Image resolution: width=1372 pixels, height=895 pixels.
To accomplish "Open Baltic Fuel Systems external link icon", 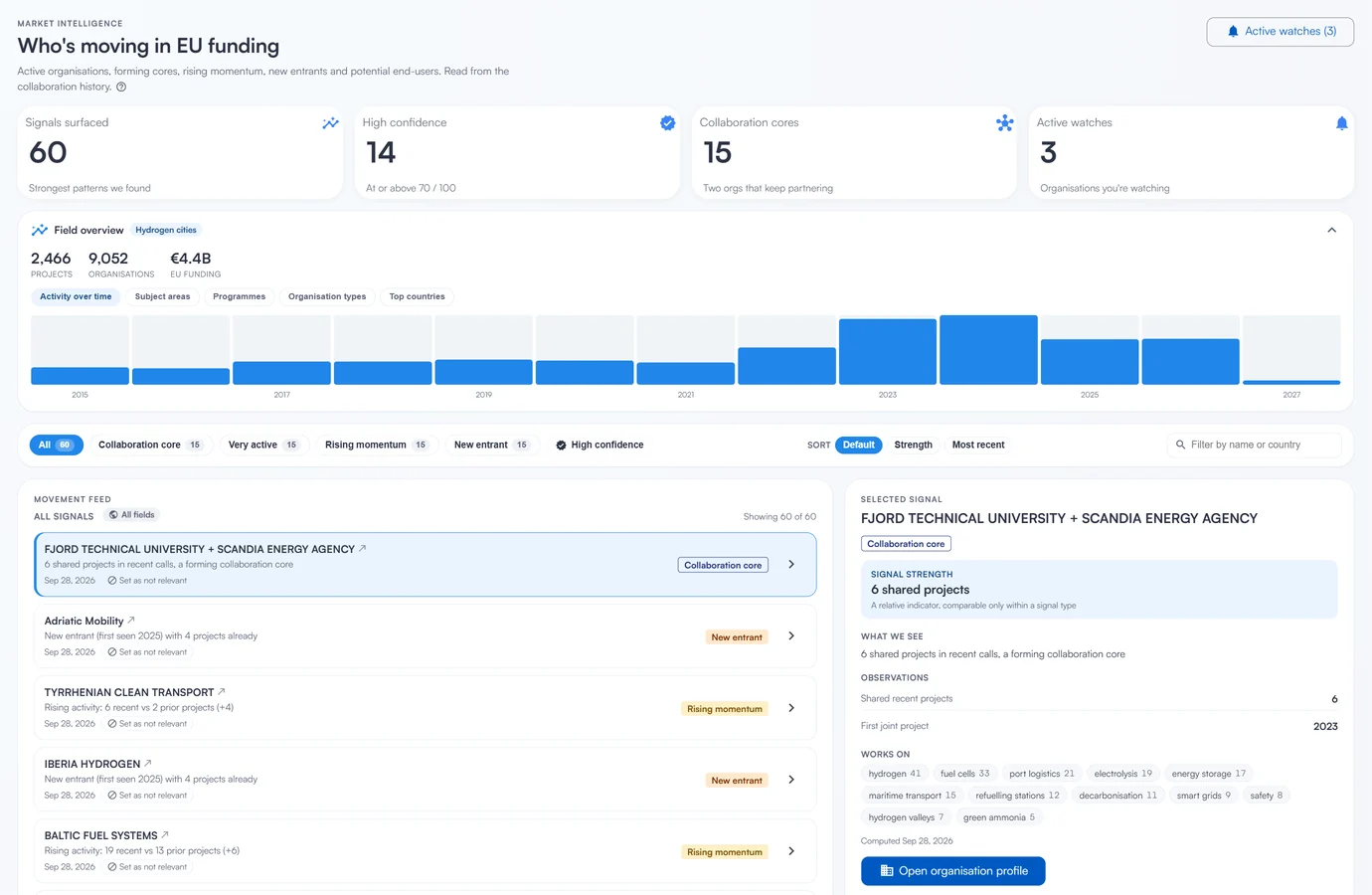I will 165,834.
